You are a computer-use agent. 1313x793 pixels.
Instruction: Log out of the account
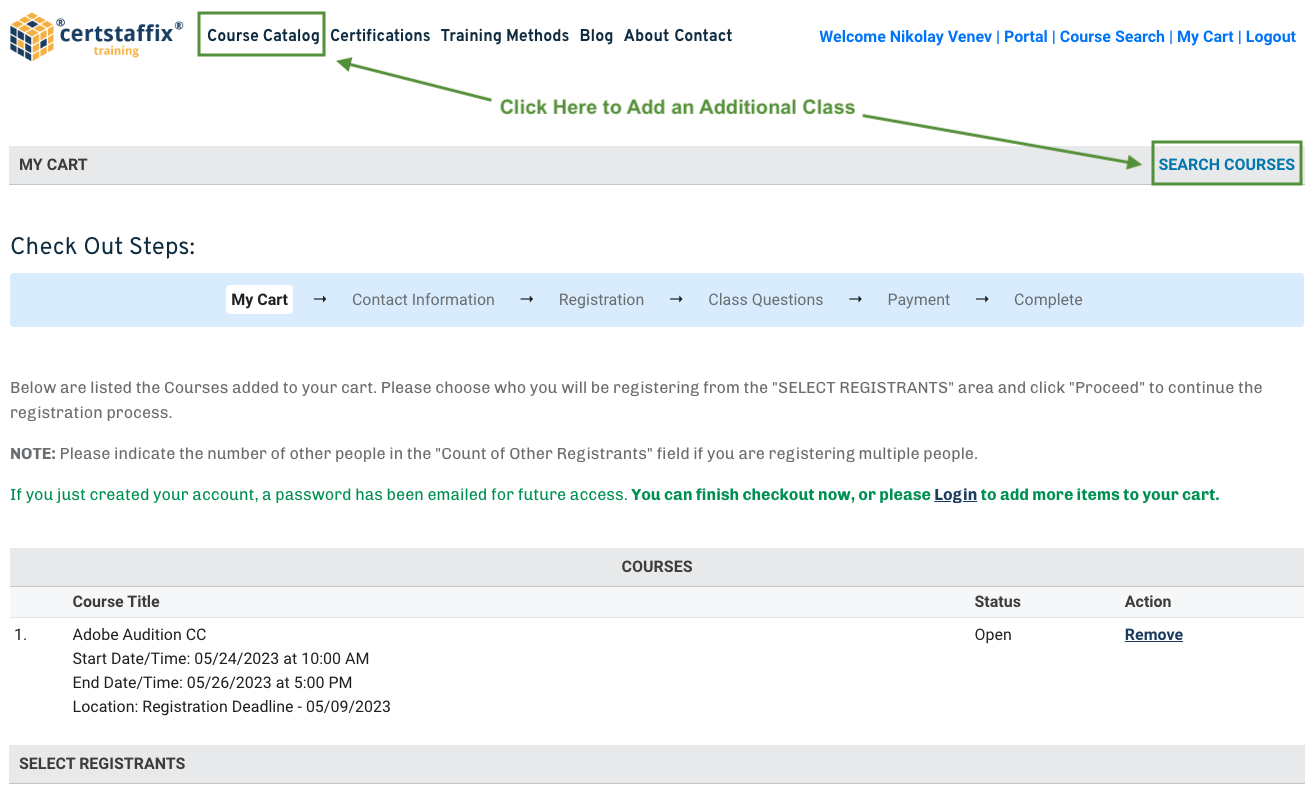pos(1270,37)
